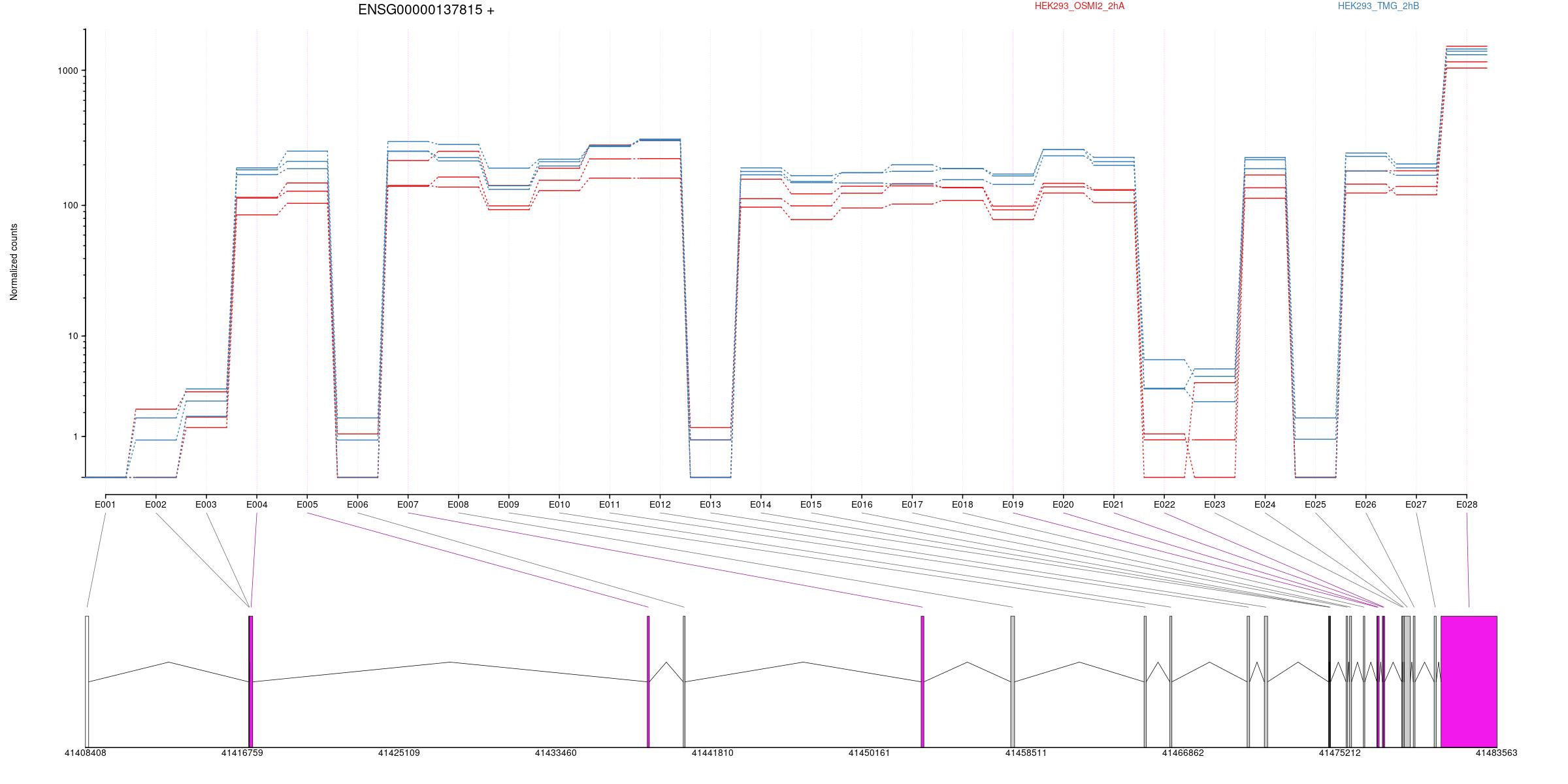The height and width of the screenshot is (784, 1568).
Task: Click exon label E022
Action: tap(1164, 504)
